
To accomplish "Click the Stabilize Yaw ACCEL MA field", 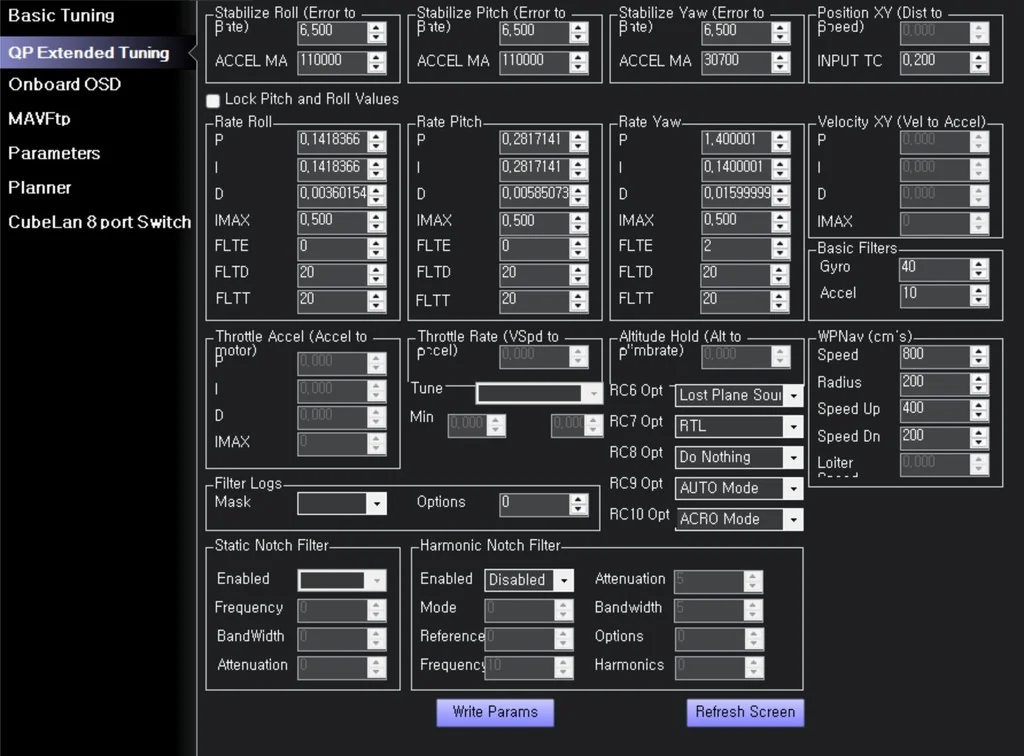I will pyautogui.click(x=735, y=61).
